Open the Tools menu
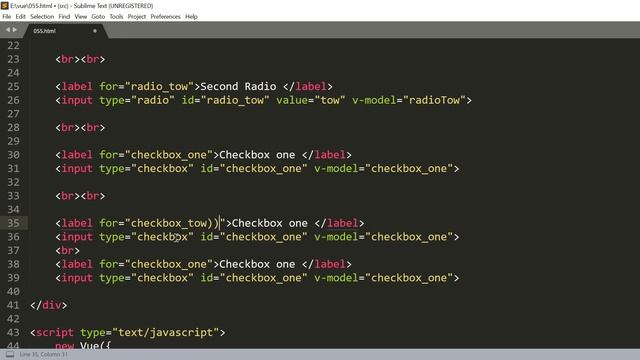640x360 pixels. [x=116, y=17]
